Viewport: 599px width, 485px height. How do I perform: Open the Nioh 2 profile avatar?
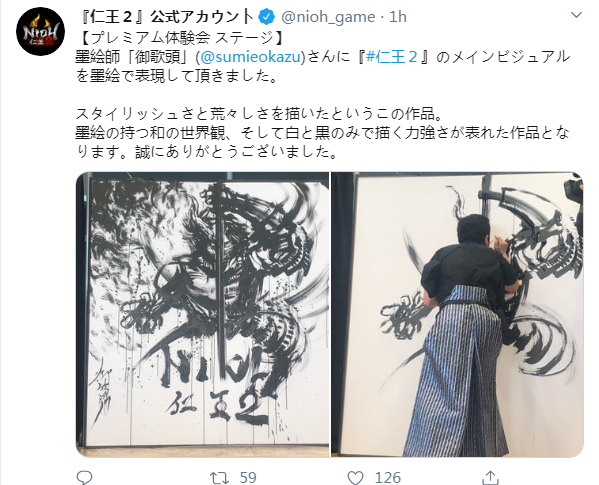coord(40,31)
